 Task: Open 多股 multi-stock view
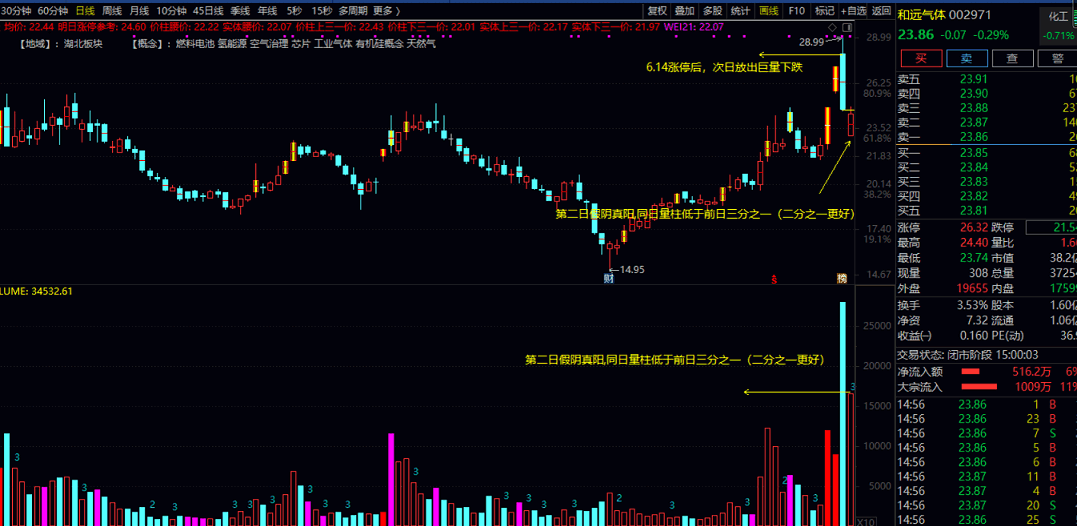tap(712, 10)
